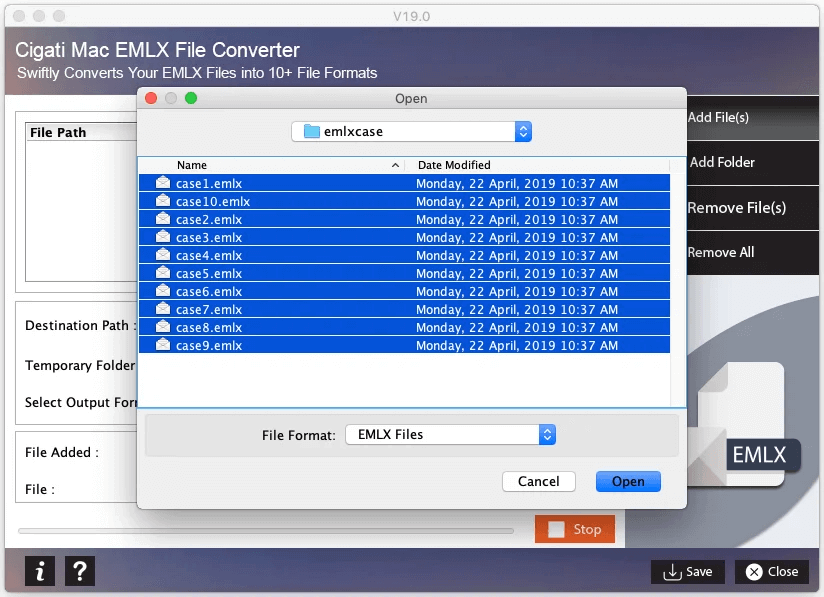824x597 pixels.
Task: Click the modified date of case5.emlx
Action: 517,273
